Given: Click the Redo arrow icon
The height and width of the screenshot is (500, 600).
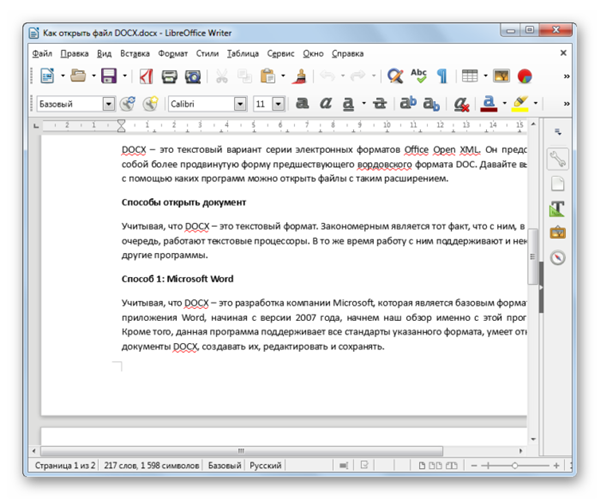Looking at the screenshot, I should pos(358,76).
